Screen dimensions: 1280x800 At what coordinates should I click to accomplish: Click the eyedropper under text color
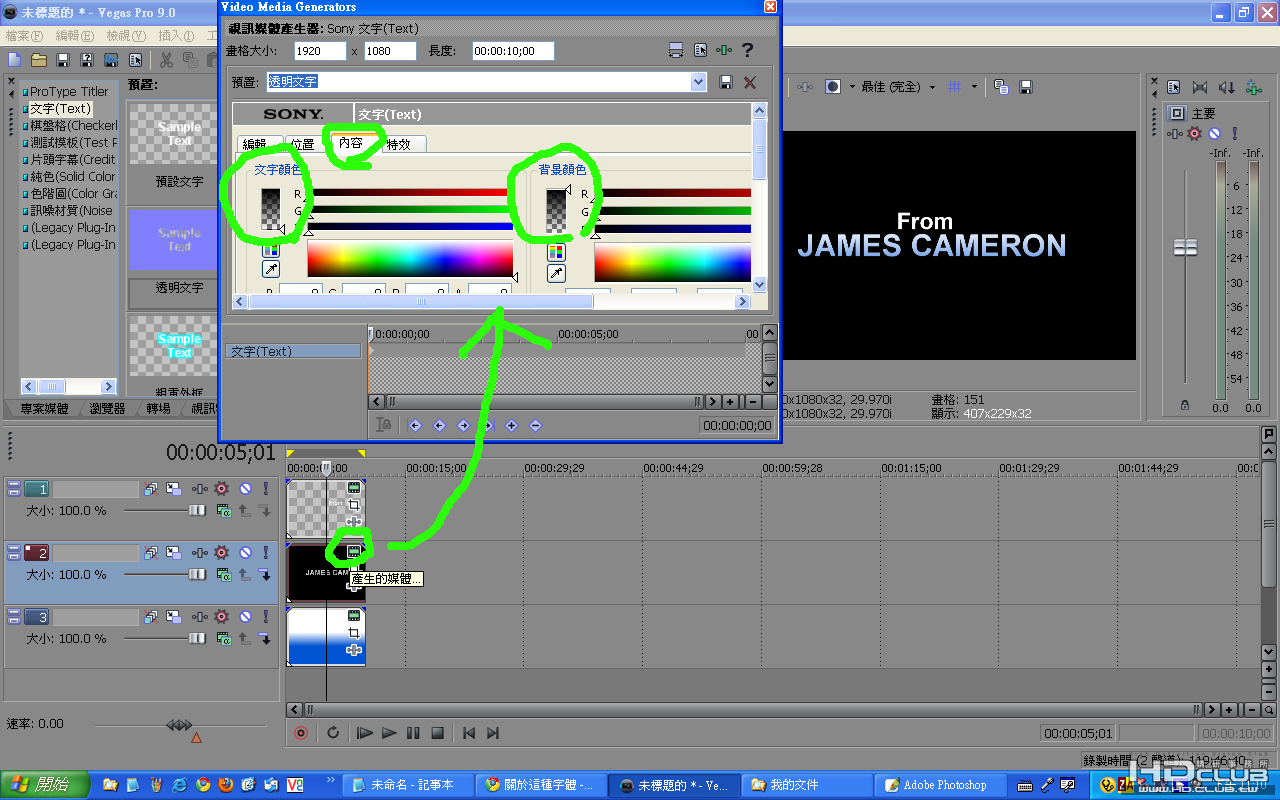click(271, 270)
